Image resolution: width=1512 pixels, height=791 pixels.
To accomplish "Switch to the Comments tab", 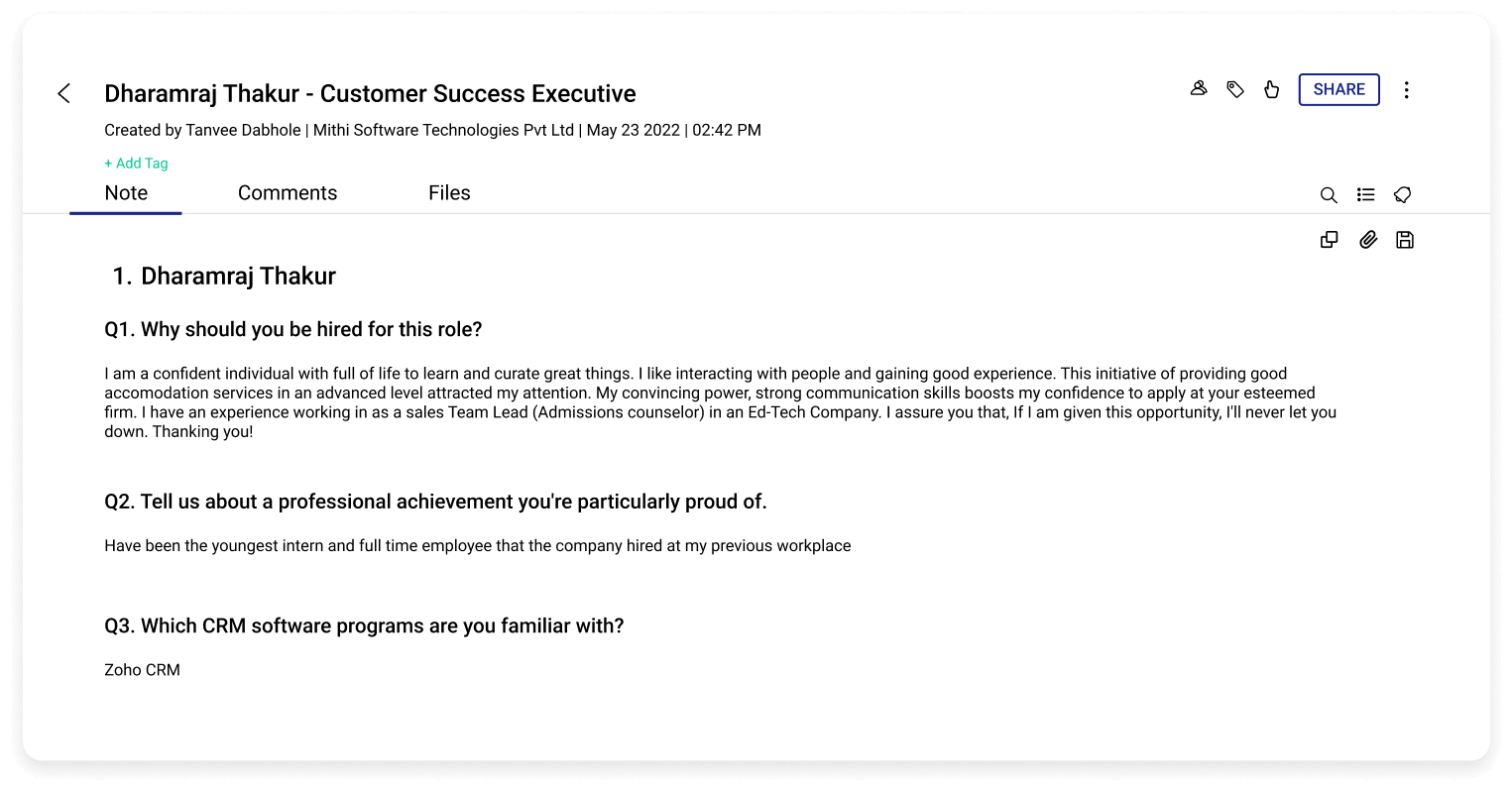I will click(288, 192).
